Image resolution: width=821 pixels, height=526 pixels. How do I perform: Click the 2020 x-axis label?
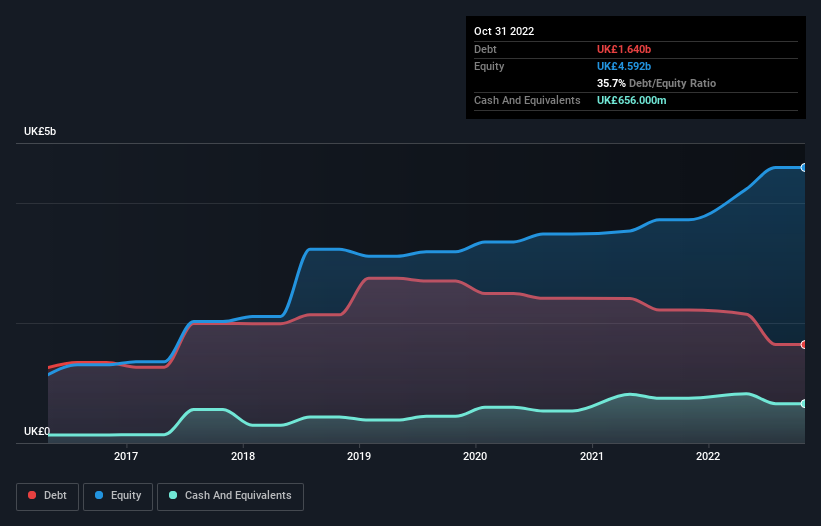pos(475,456)
